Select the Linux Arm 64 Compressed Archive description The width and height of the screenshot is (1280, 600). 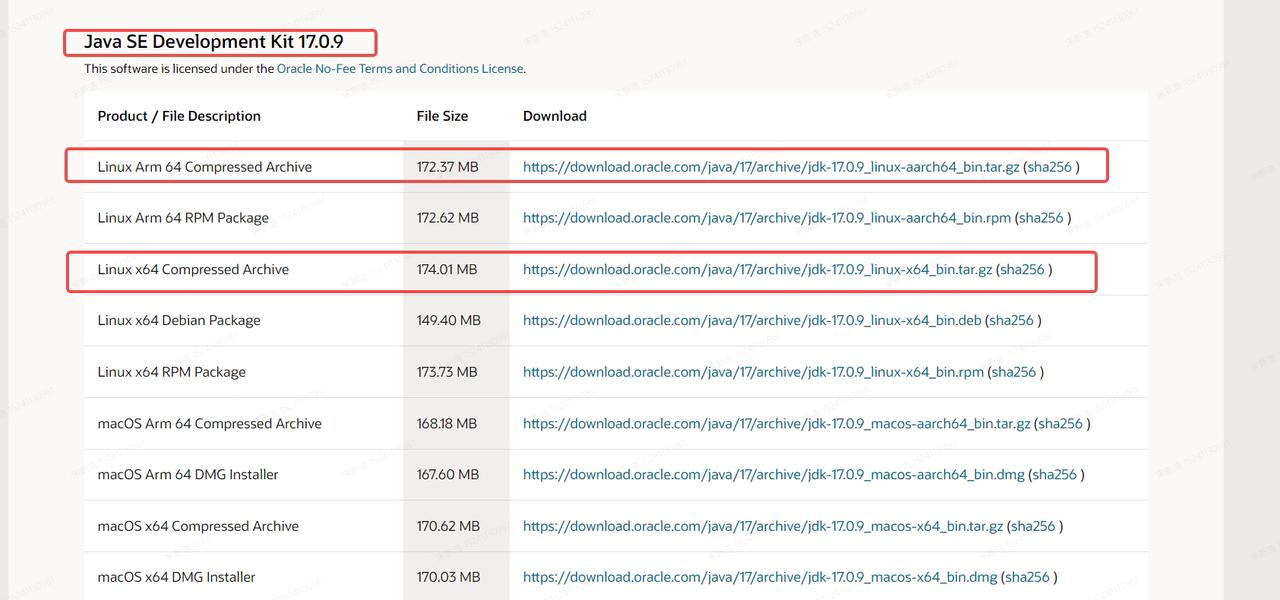(x=205, y=167)
